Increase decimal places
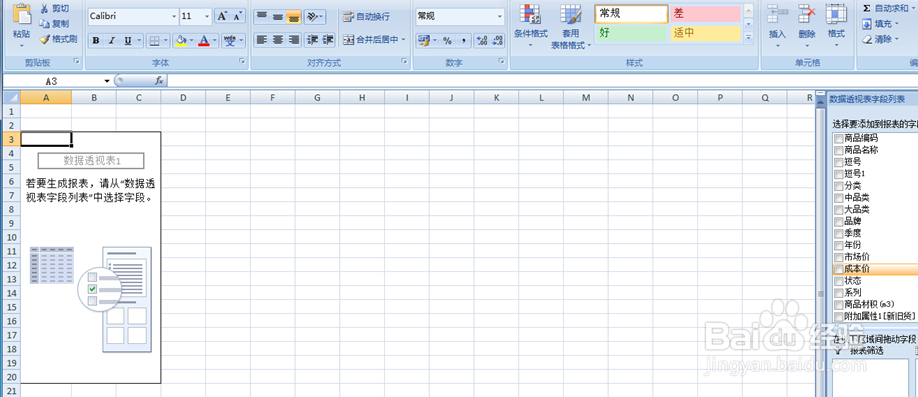The height and width of the screenshot is (397, 918). (x=482, y=40)
